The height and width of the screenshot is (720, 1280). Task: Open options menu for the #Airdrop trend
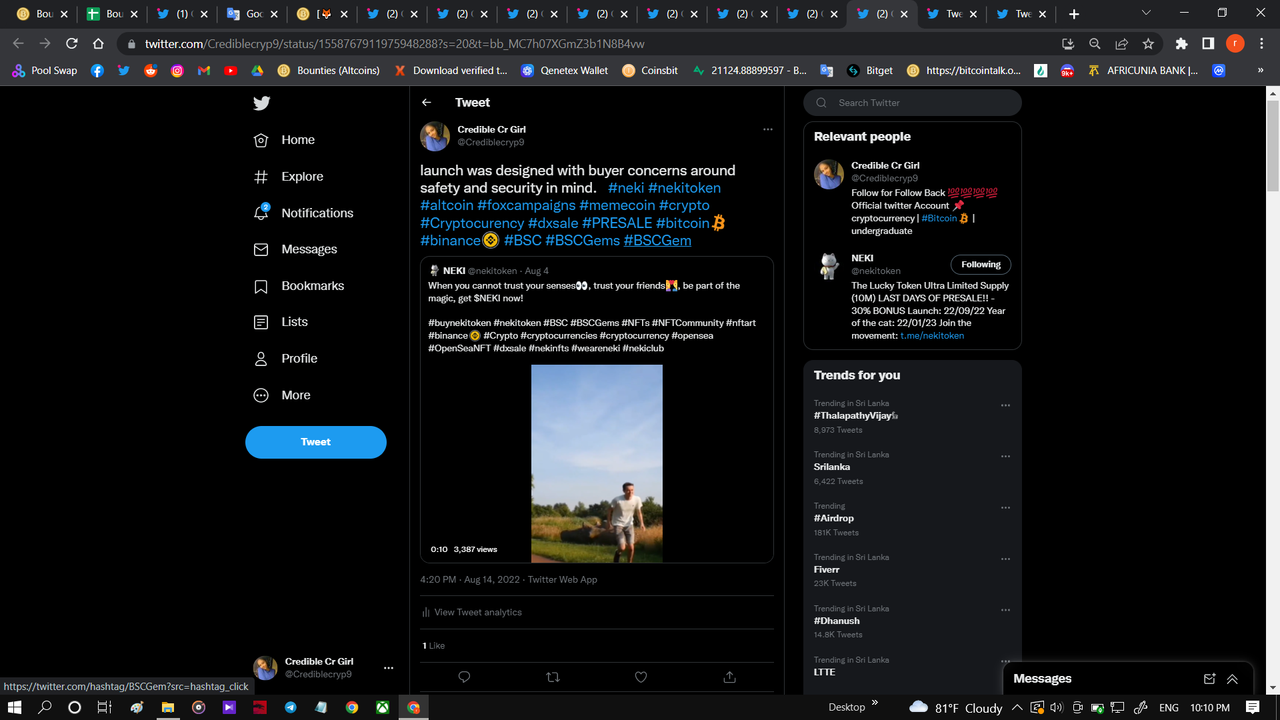tap(1005, 507)
